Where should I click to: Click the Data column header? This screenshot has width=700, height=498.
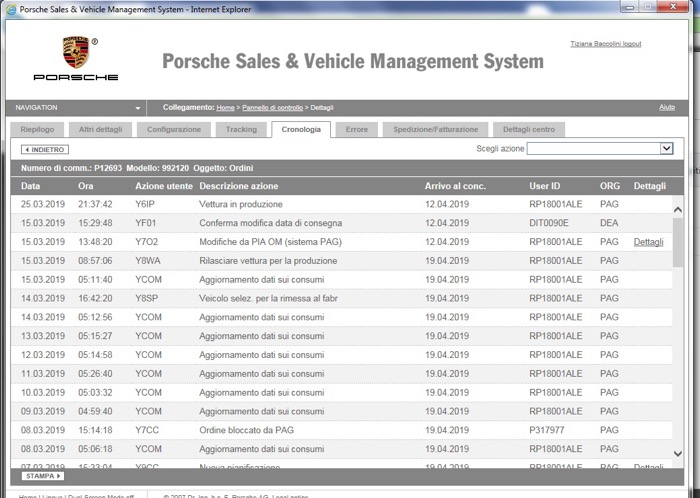click(x=30, y=186)
